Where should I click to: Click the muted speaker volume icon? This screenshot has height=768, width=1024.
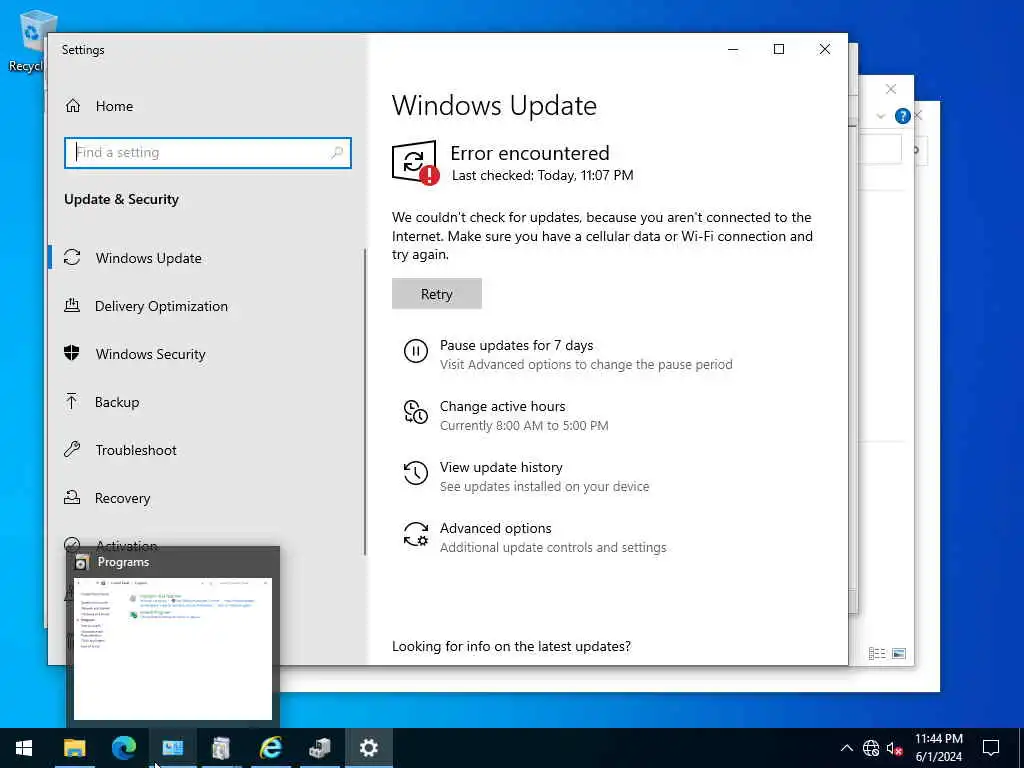(894, 748)
